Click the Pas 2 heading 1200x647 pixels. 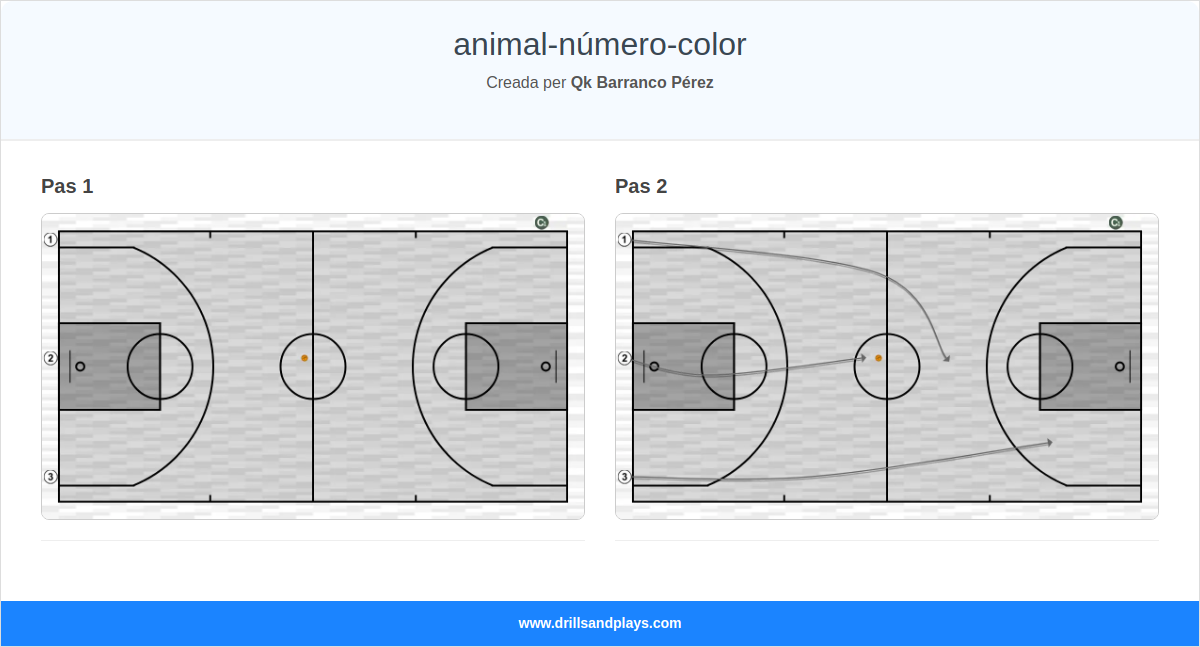point(641,186)
